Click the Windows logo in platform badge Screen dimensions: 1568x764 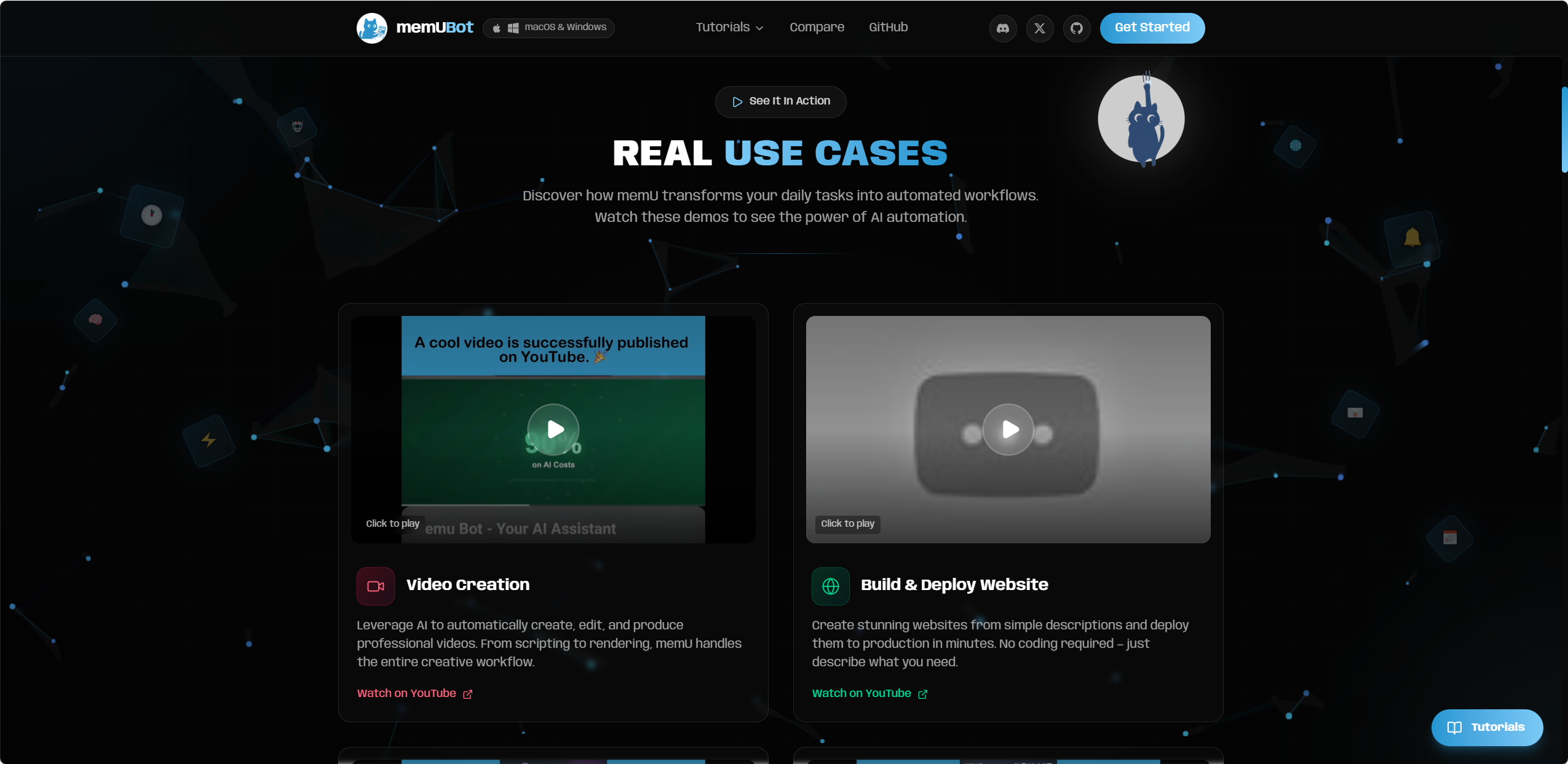point(513,28)
